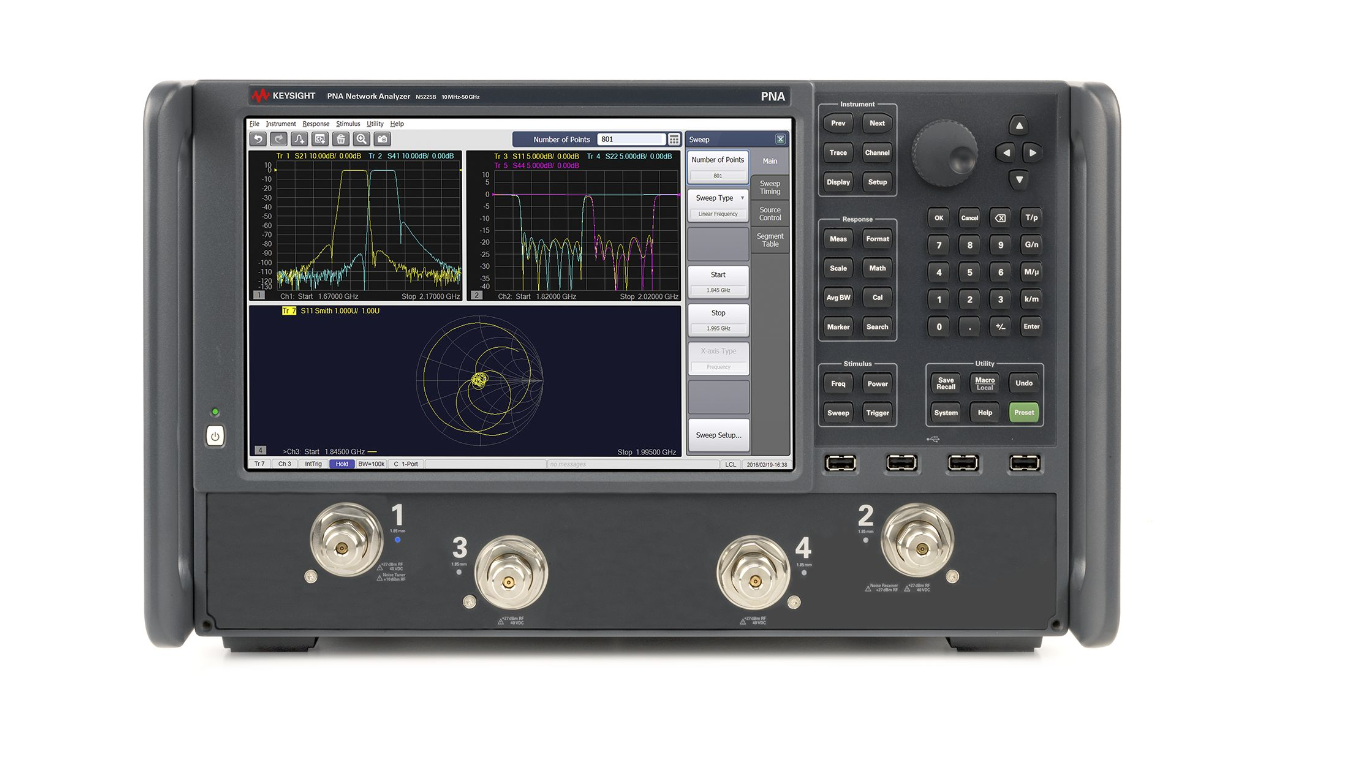
Task: Open the Tr 7 trace selector in the status bar
Action: click(x=260, y=463)
